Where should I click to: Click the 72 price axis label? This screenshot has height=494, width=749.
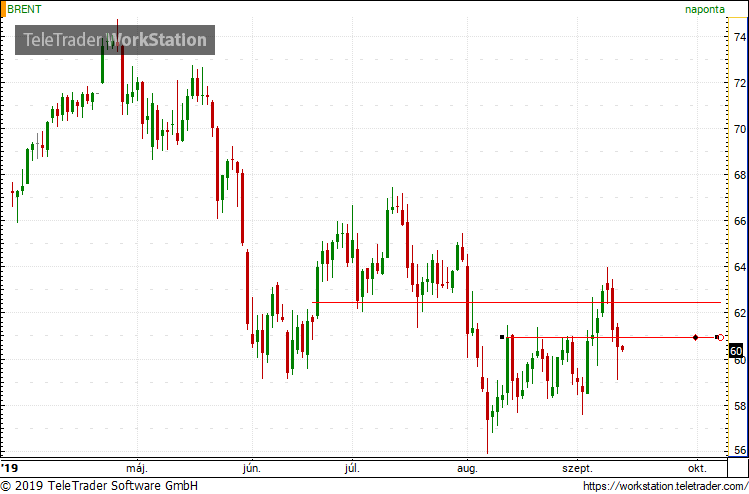coord(740,83)
